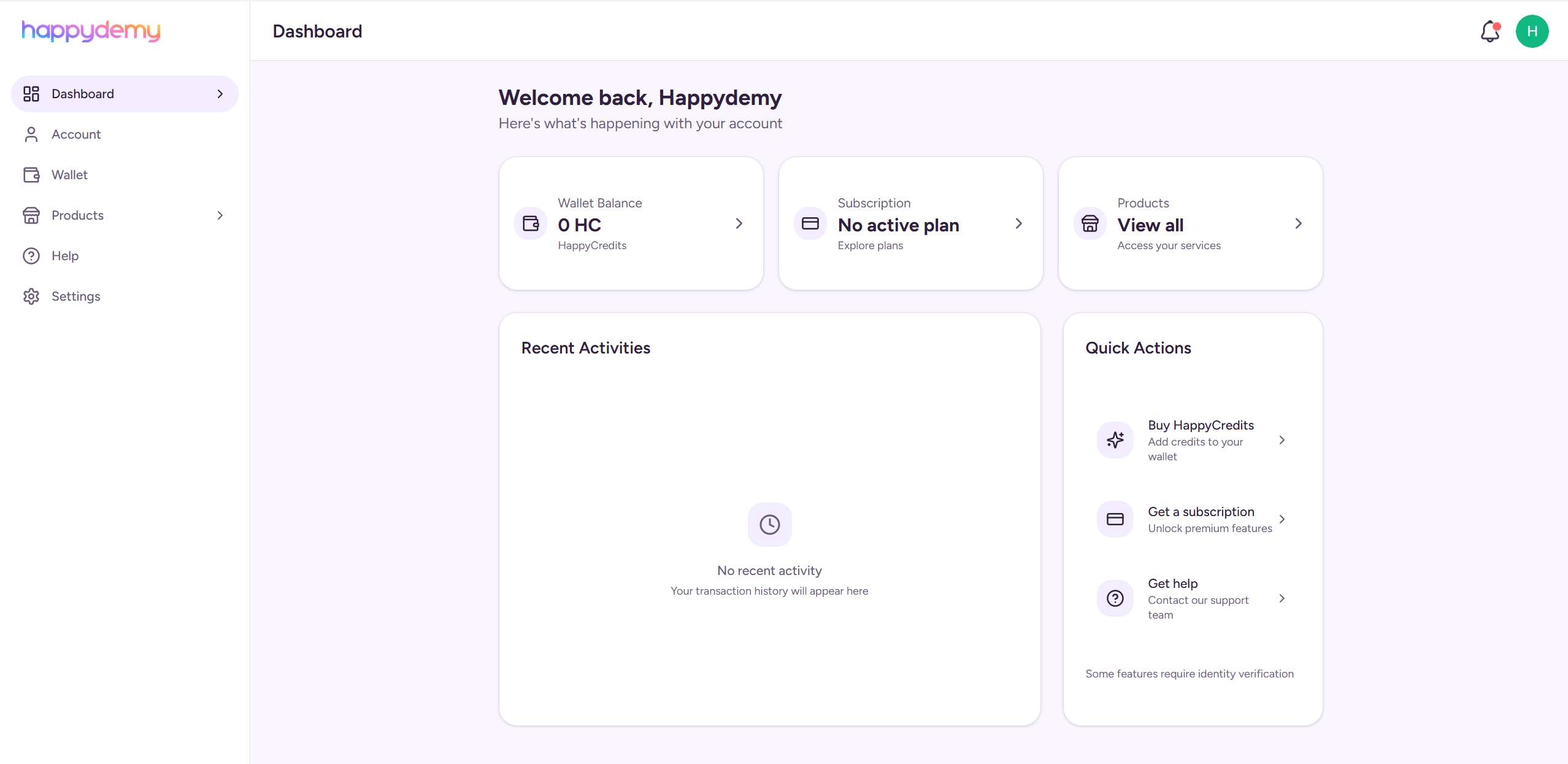Click the Products card storefront icon
The height and width of the screenshot is (764, 1568).
tap(1090, 223)
